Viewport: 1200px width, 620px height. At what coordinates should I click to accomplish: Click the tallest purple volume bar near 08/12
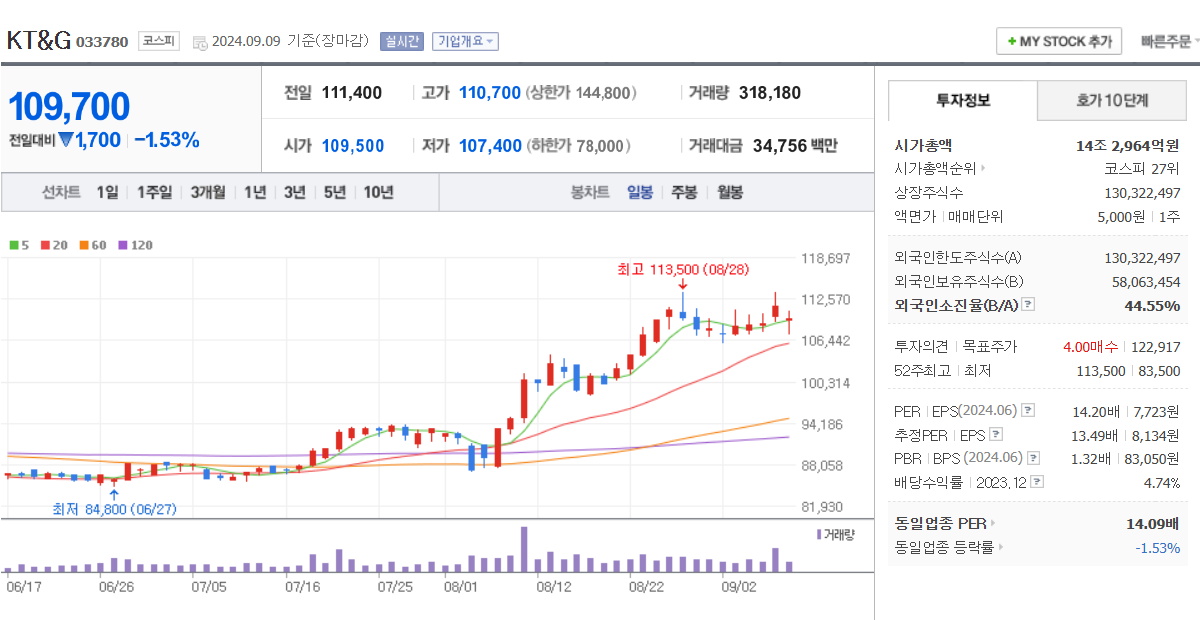click(523, 549)
